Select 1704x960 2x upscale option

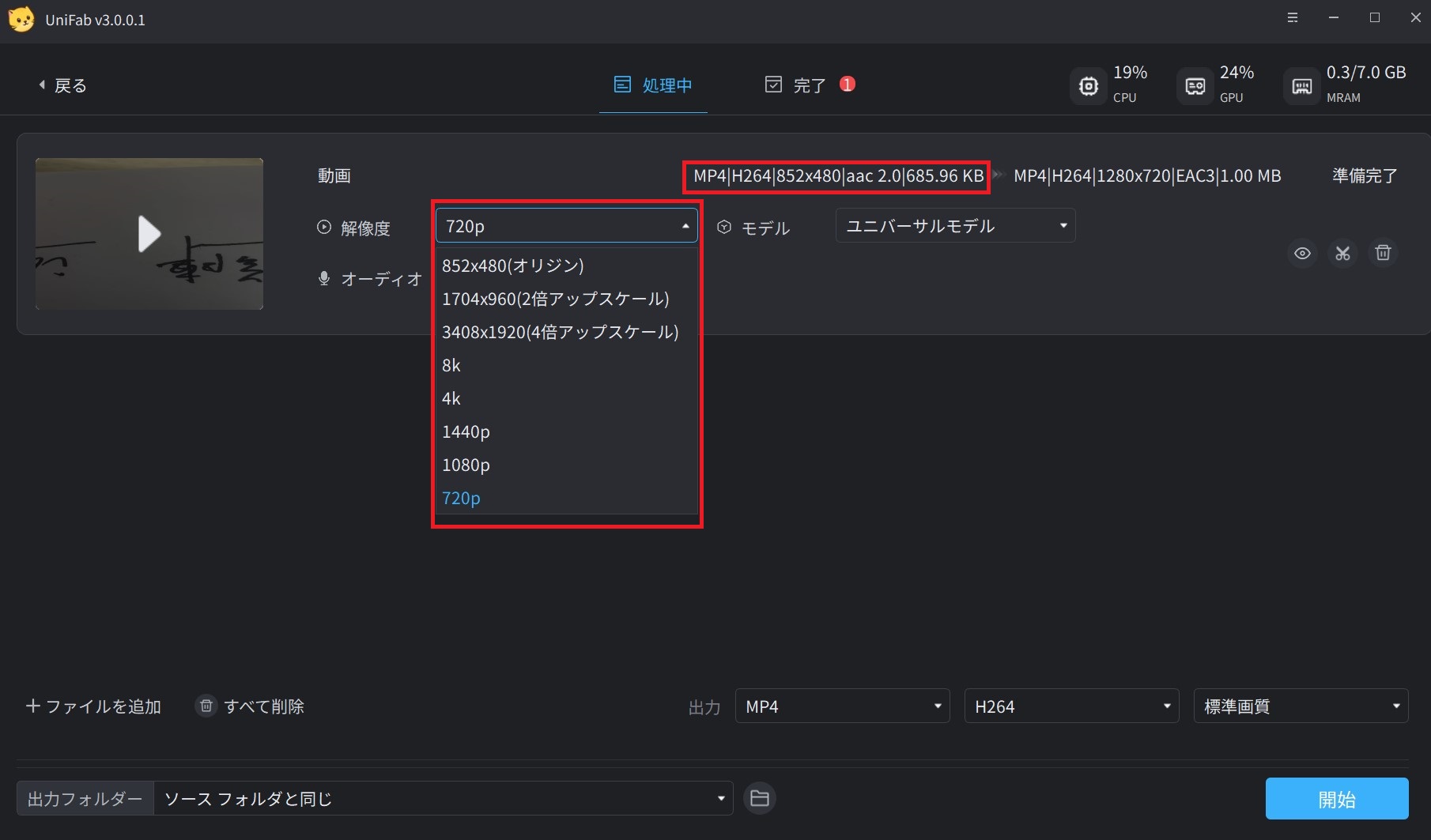(x=566, y=299)
